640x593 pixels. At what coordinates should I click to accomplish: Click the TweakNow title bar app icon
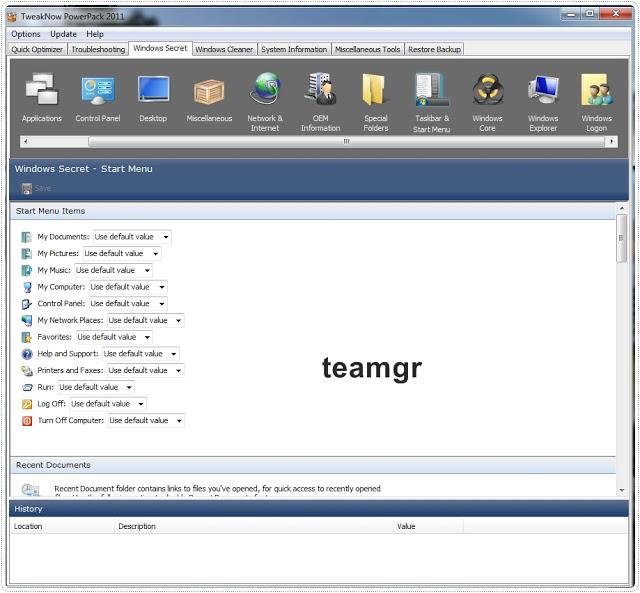pyautogui.click(x=12, y=17)
